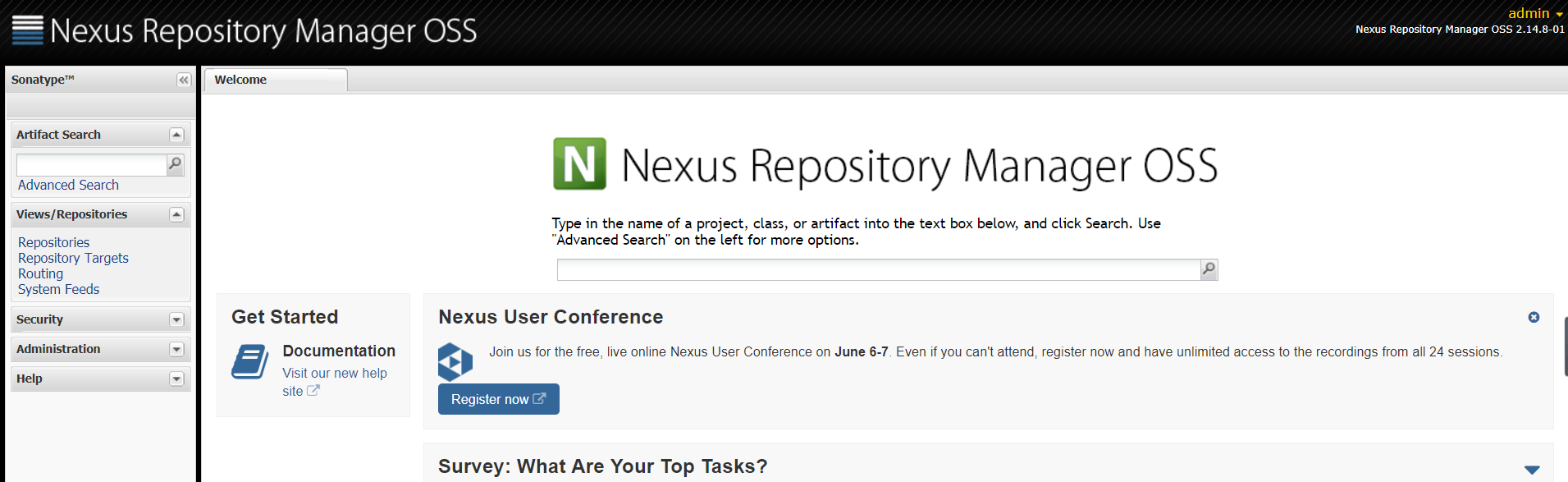Click the sidebar artifact search magnifier icon
The height and width of the screenshot is (482, 1568).
(175, 164)
